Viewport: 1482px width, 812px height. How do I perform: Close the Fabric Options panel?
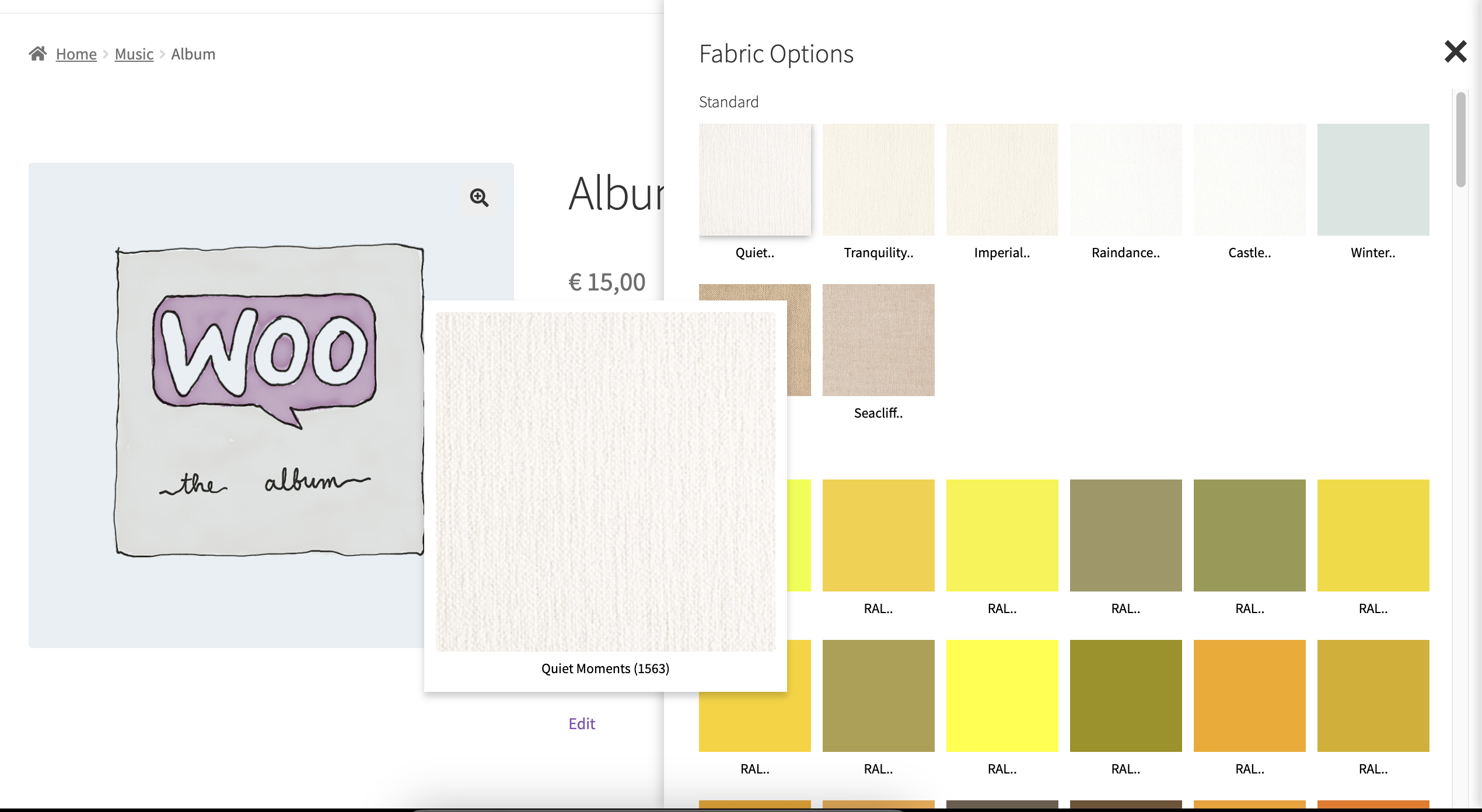click(1455, 51)
